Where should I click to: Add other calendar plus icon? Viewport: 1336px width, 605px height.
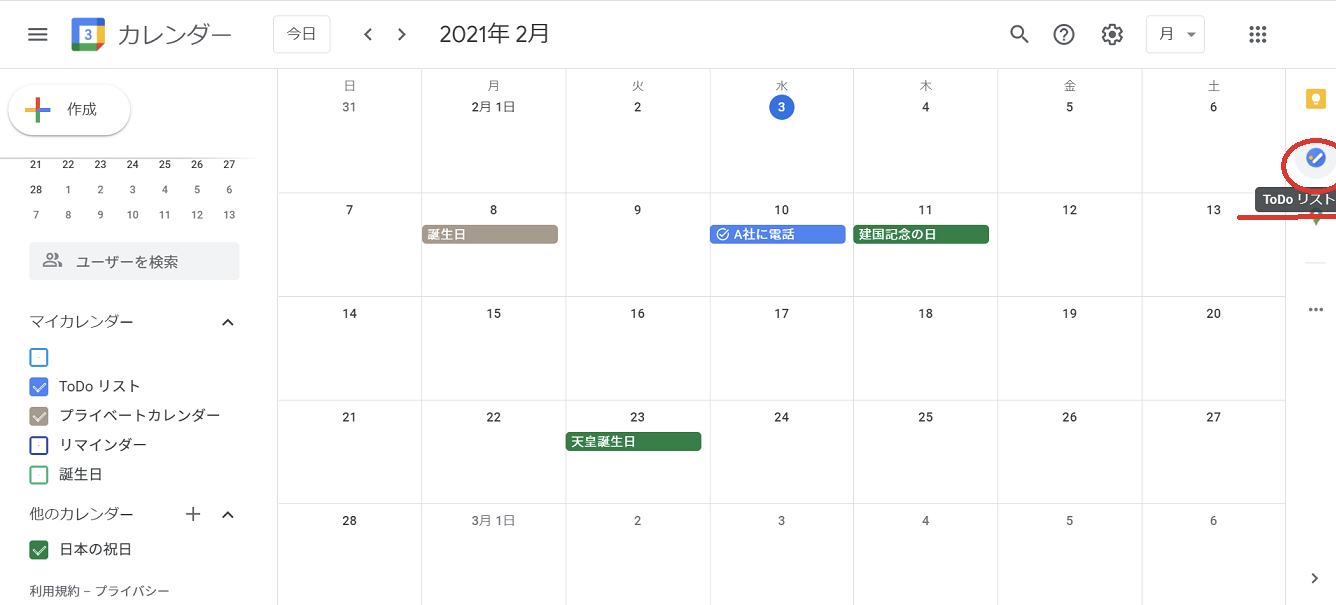coord(194,514)
